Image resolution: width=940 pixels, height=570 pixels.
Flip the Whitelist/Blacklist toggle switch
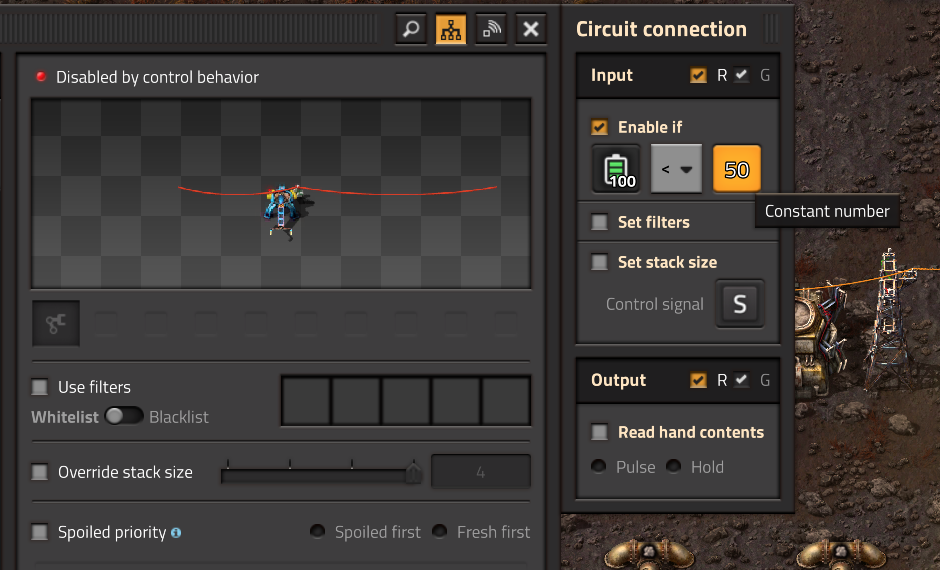[123, 416]
